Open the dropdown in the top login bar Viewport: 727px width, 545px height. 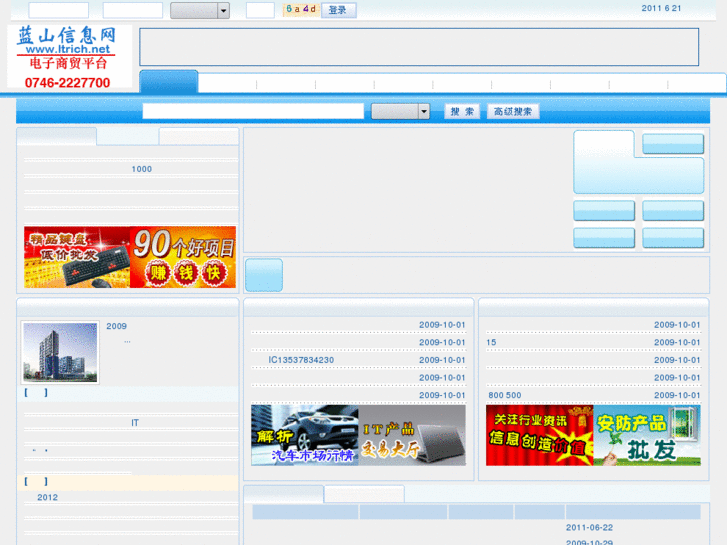click(x=200, y=10)
